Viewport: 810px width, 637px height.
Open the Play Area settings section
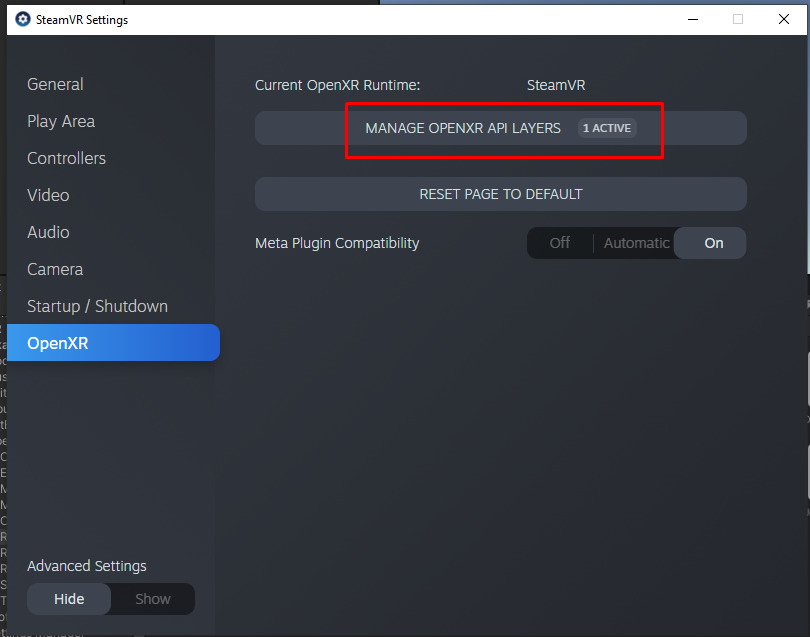(61, 121)
